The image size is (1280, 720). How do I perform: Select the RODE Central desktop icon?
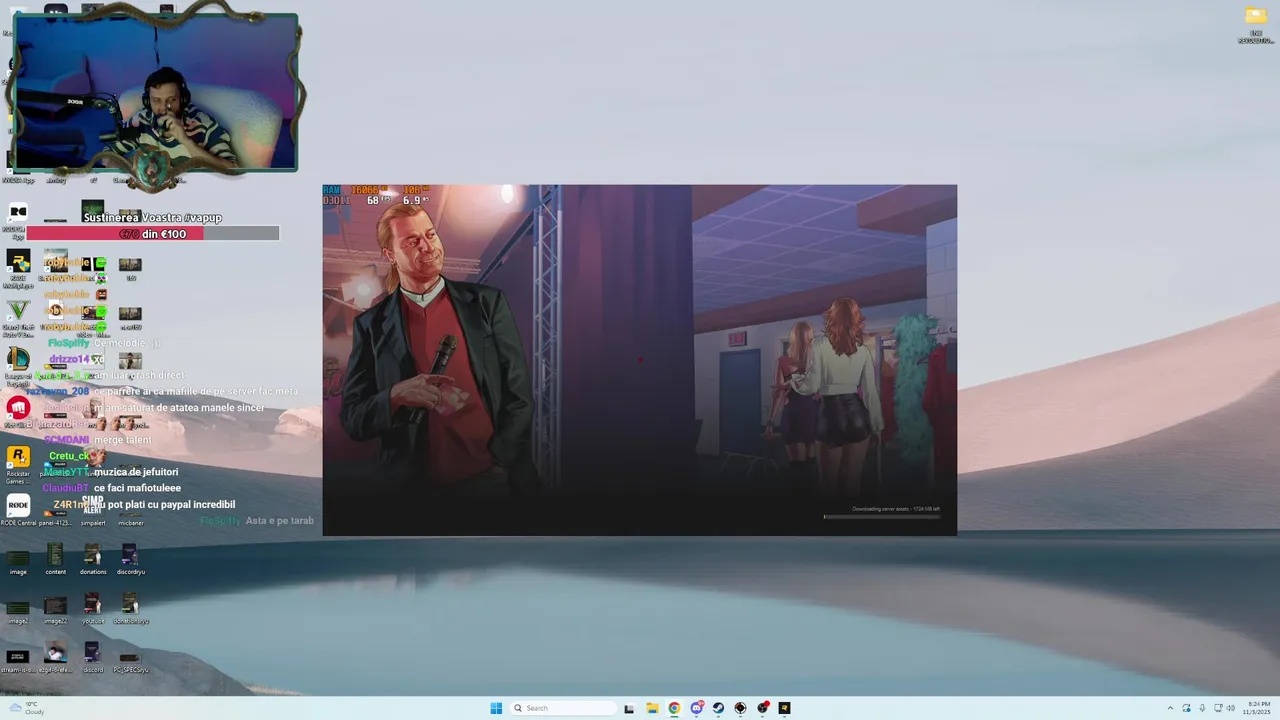click(x=18, y=510)
